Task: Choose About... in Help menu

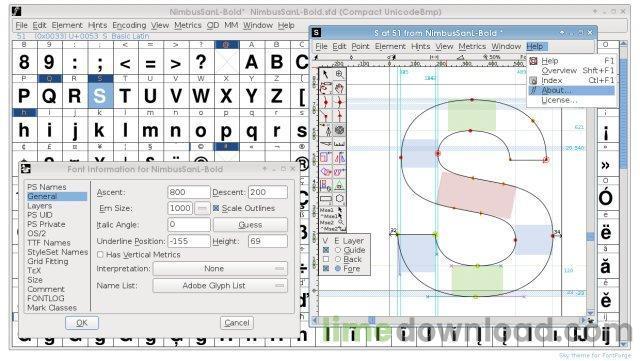Action: point(571,90)
